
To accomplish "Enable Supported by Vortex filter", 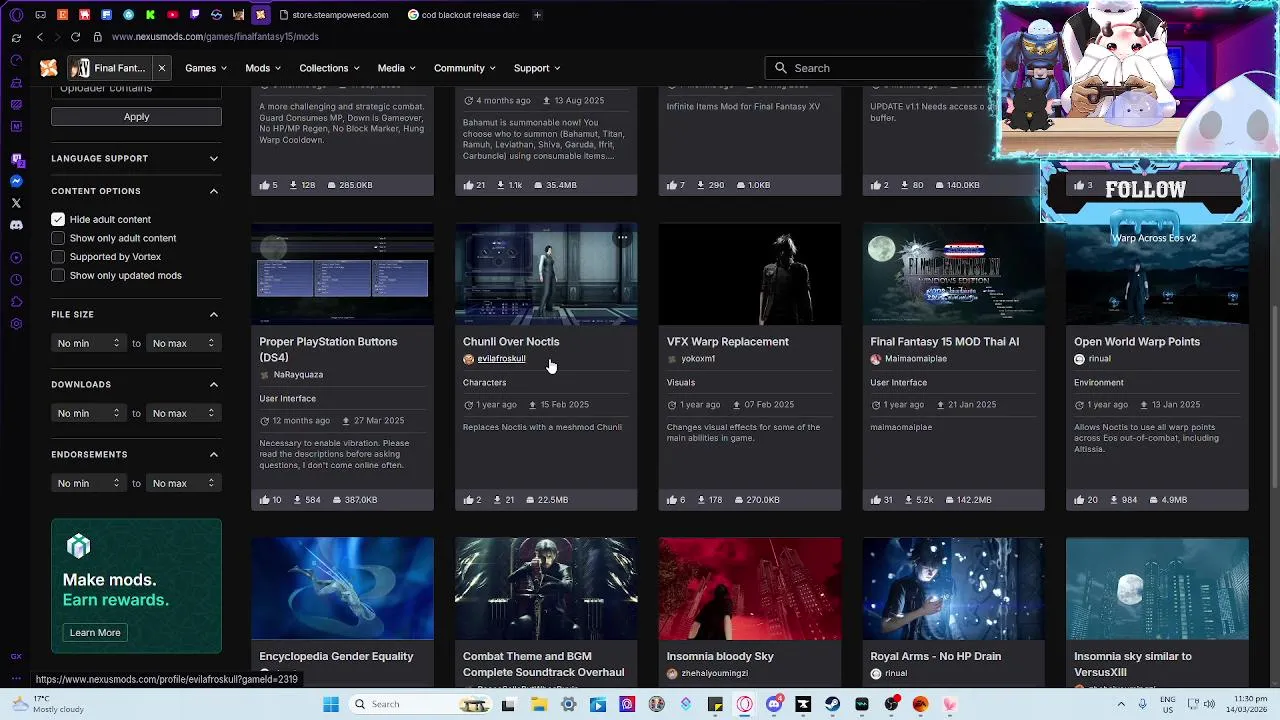I will (58, 257).
